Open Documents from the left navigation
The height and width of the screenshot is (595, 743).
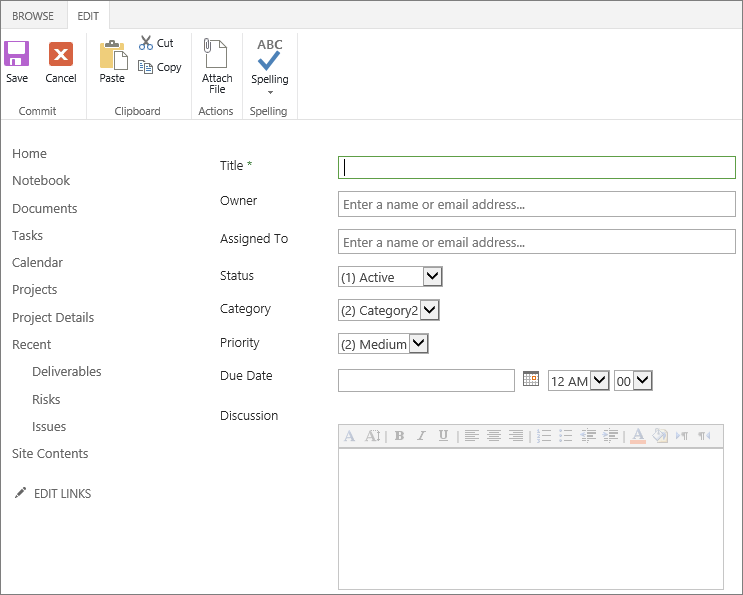pos(45,208)
